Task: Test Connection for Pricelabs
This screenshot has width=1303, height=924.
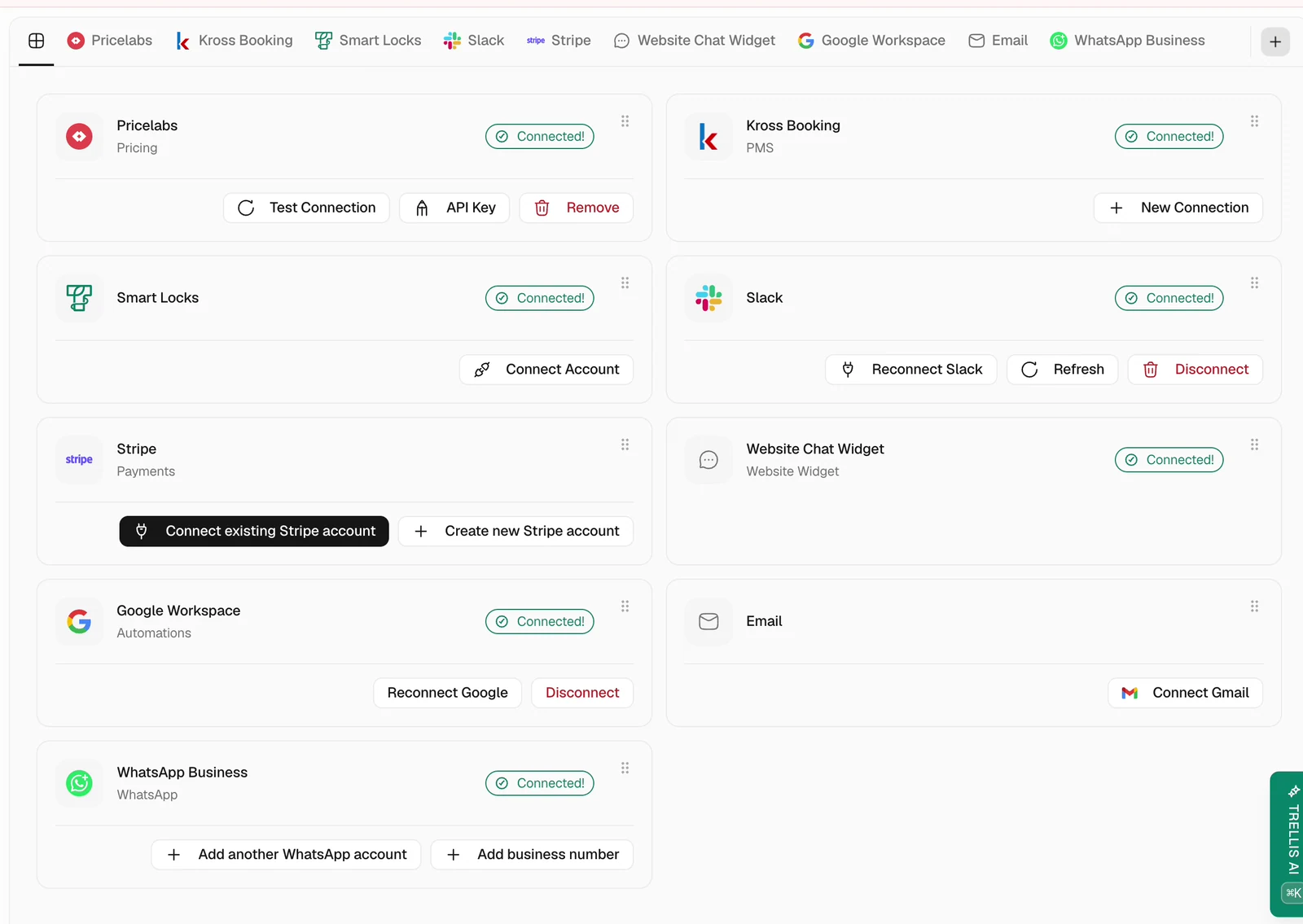Action: [x=306, y=208]
